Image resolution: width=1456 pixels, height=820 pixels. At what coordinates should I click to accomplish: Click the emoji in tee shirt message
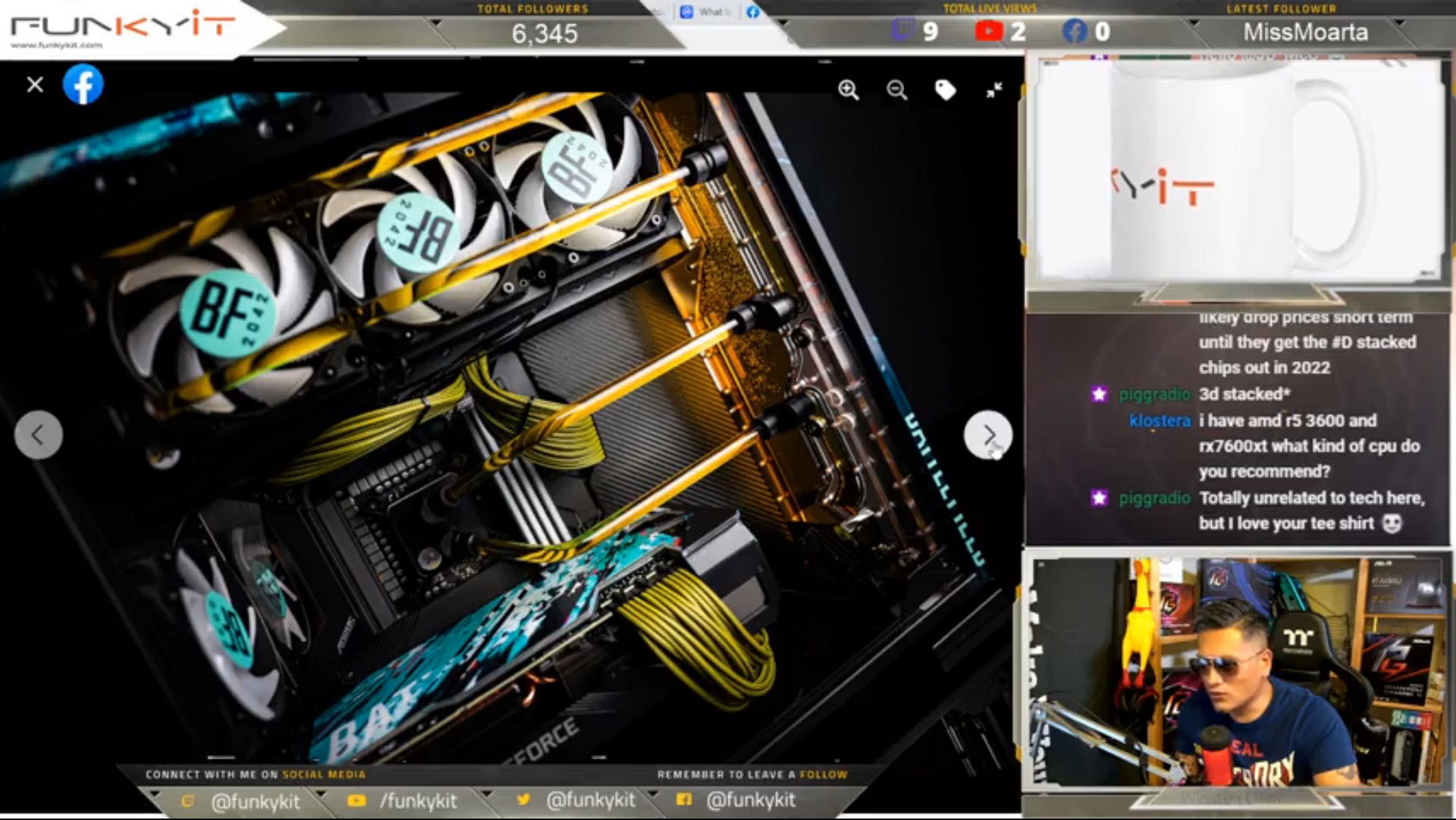[1392, 523]
